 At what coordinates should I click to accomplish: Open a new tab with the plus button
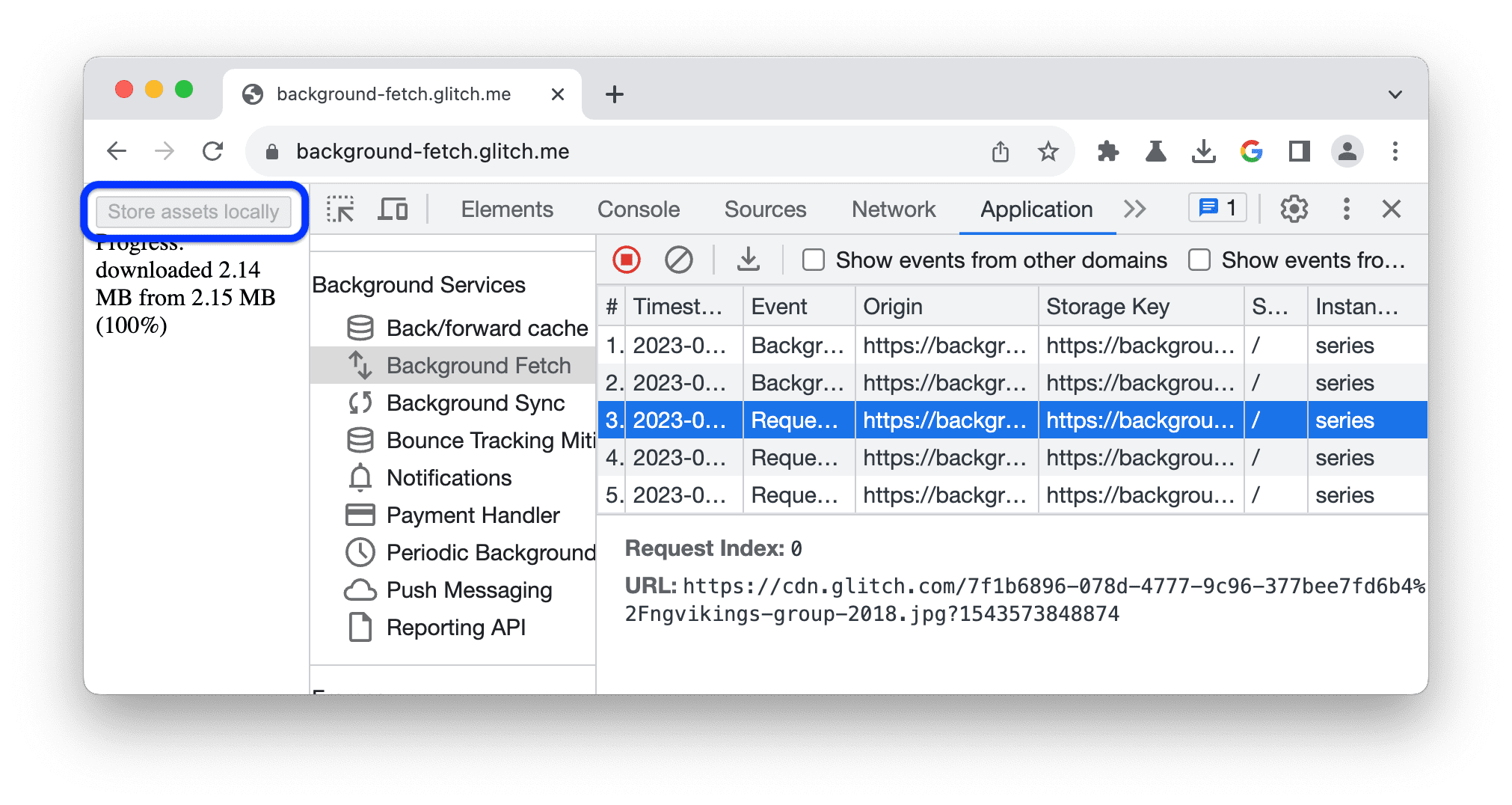(614, 94)
